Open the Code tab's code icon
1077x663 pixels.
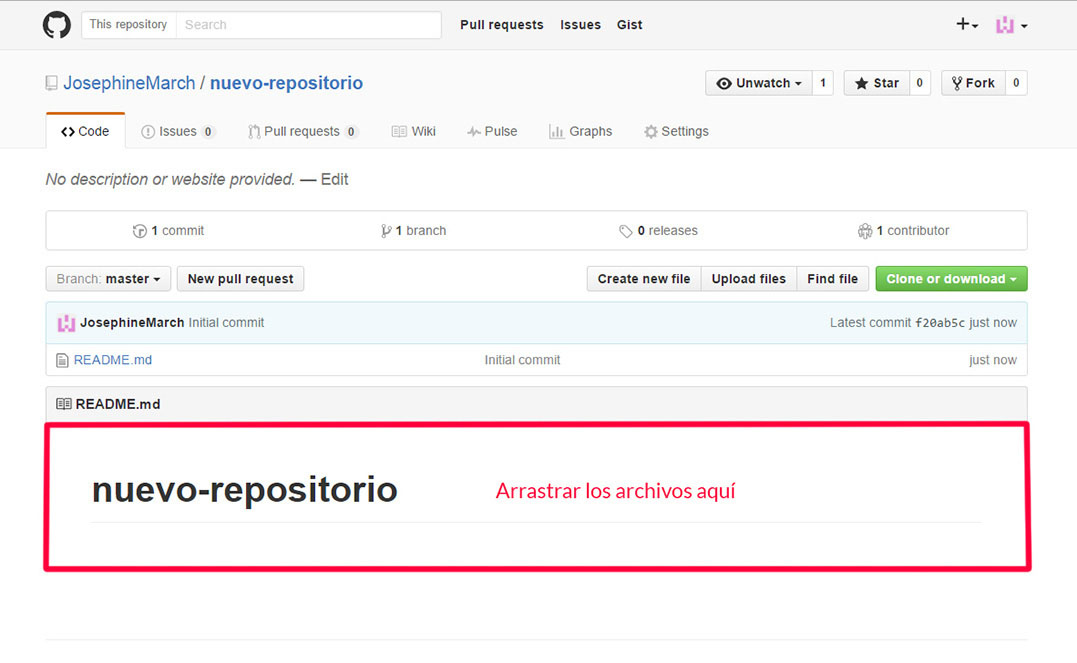click(68, 130)
